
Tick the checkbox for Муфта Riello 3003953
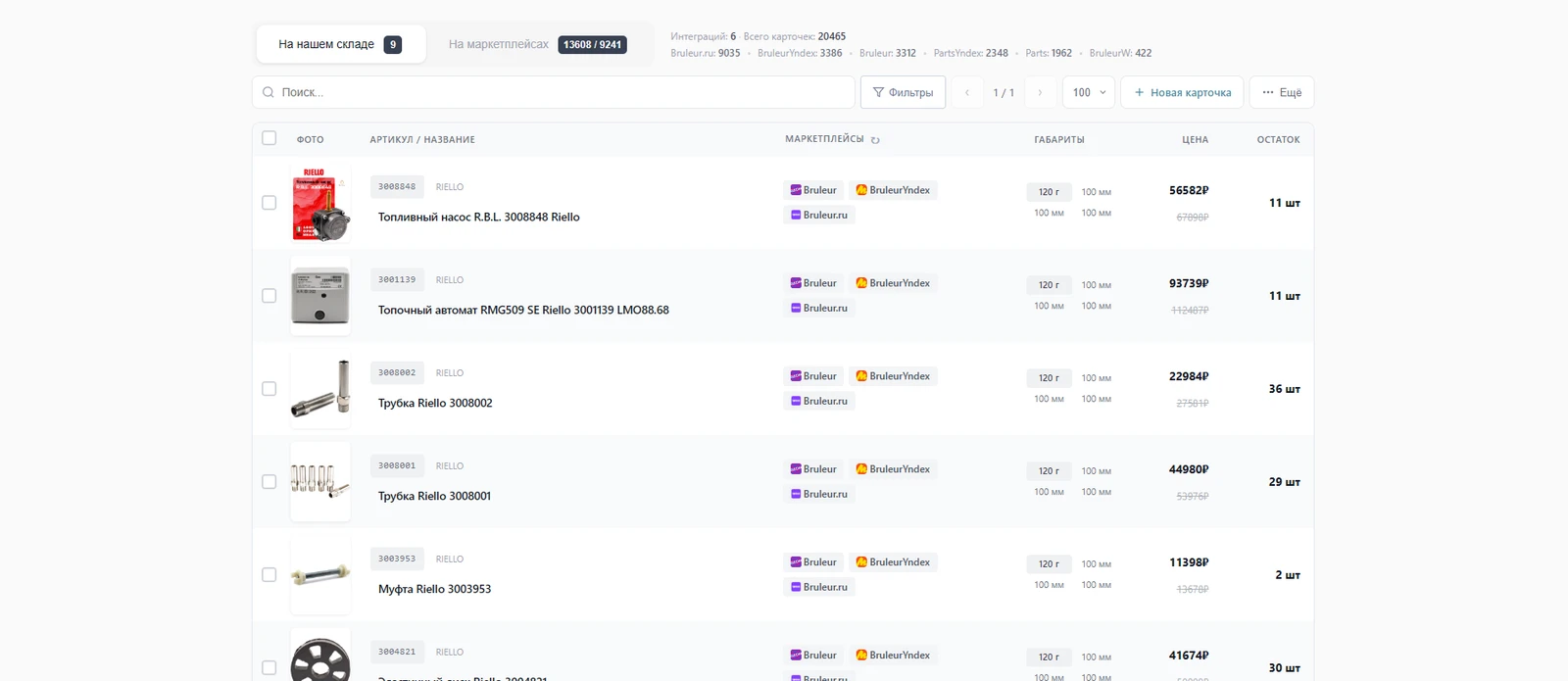[269, 575]
